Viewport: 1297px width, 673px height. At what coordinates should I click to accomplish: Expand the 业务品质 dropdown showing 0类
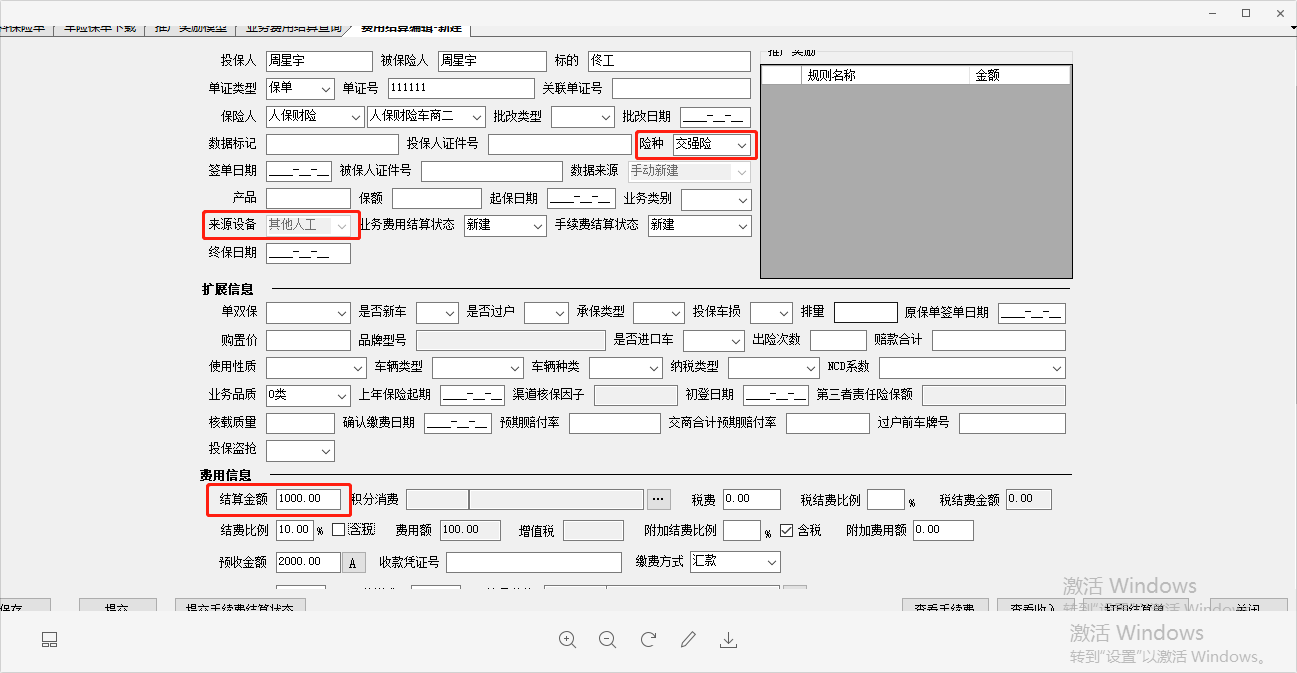(x=308, y=395)
